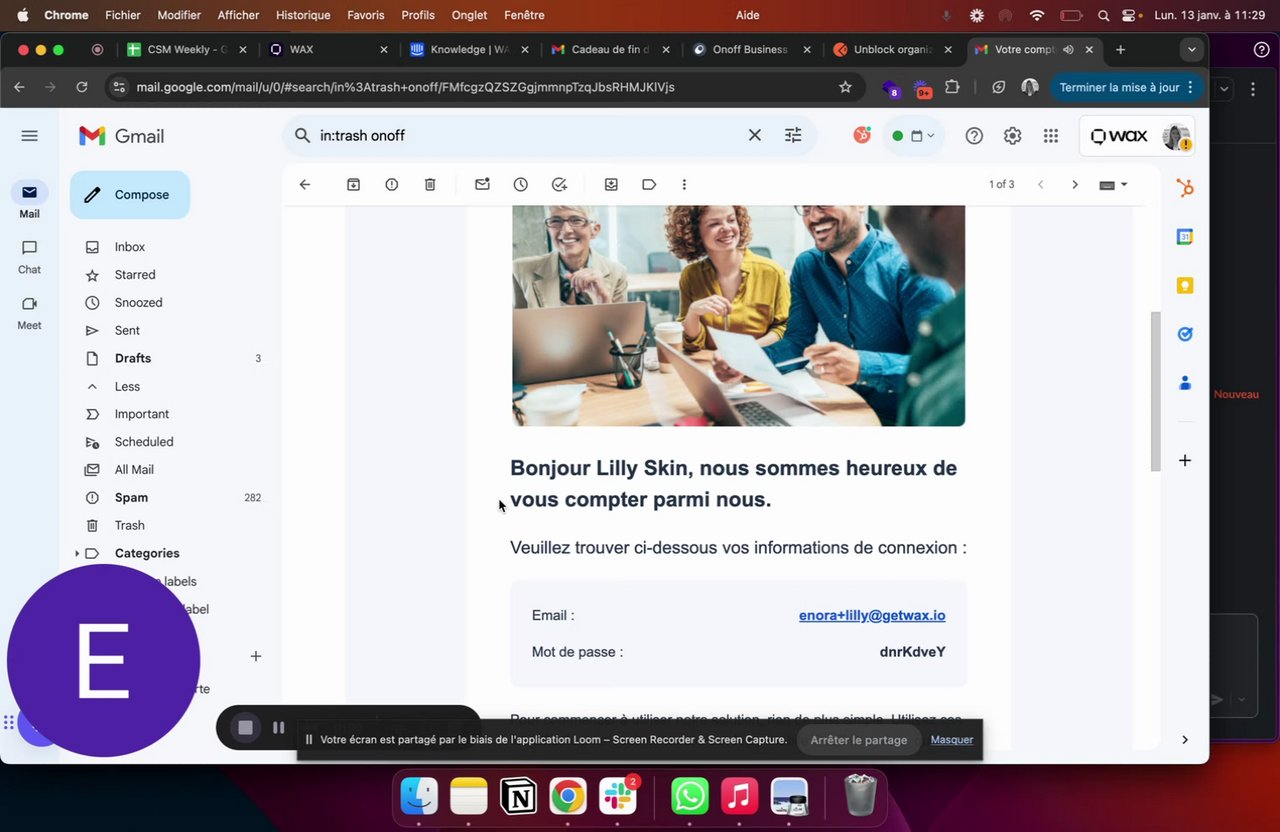Click the Masquer link in sharing bar
This screenshot has width=1280, height=832.
[x=952, y=740]
